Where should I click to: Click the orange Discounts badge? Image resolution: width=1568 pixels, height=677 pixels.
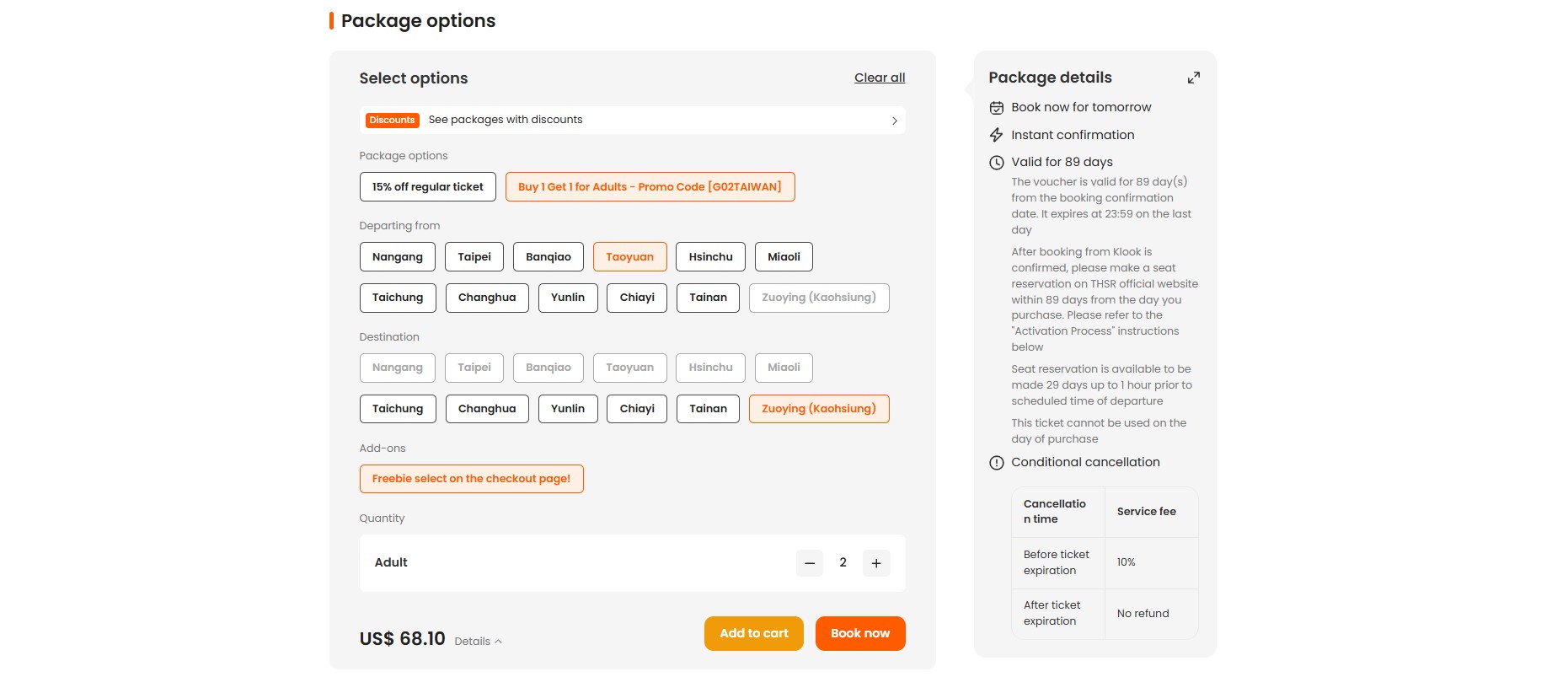(392, 121)
